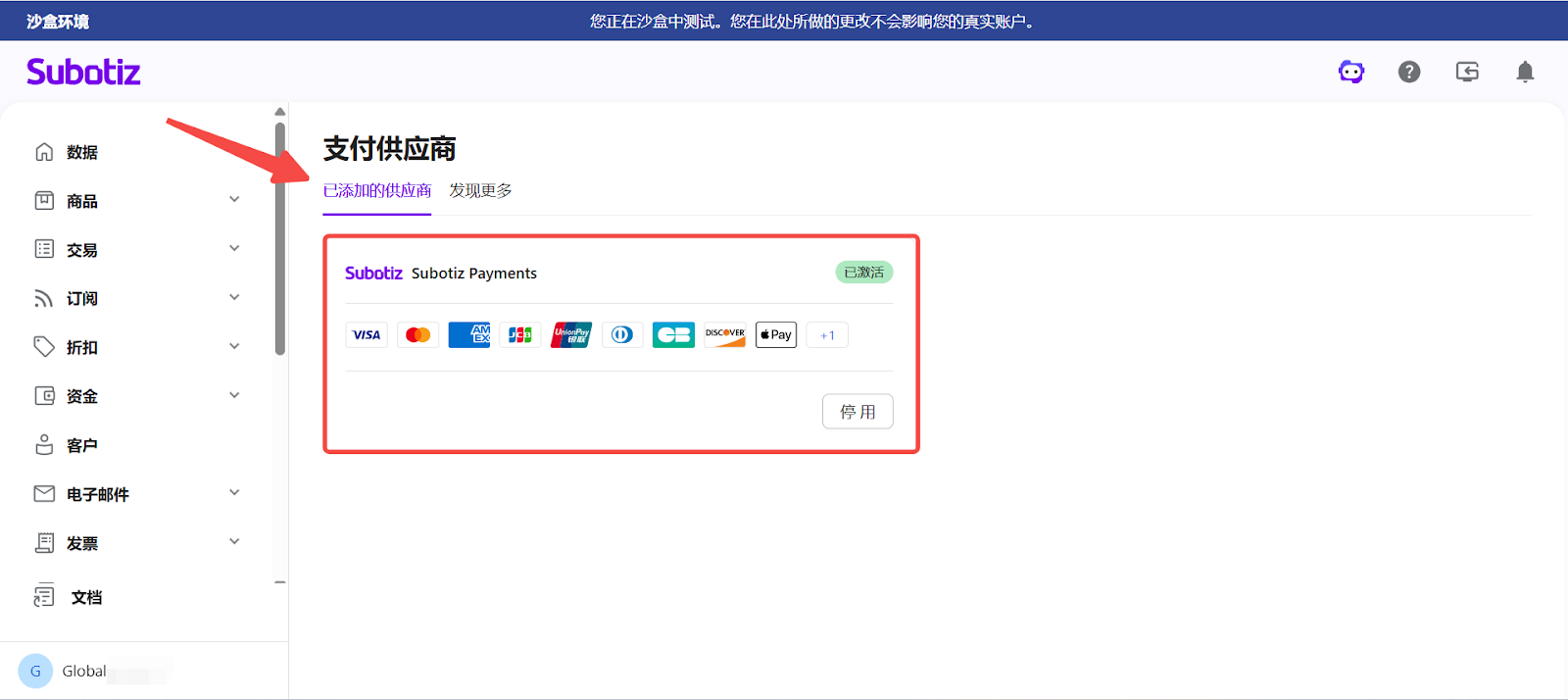Click the Mastercard icon

click(418, 335)
